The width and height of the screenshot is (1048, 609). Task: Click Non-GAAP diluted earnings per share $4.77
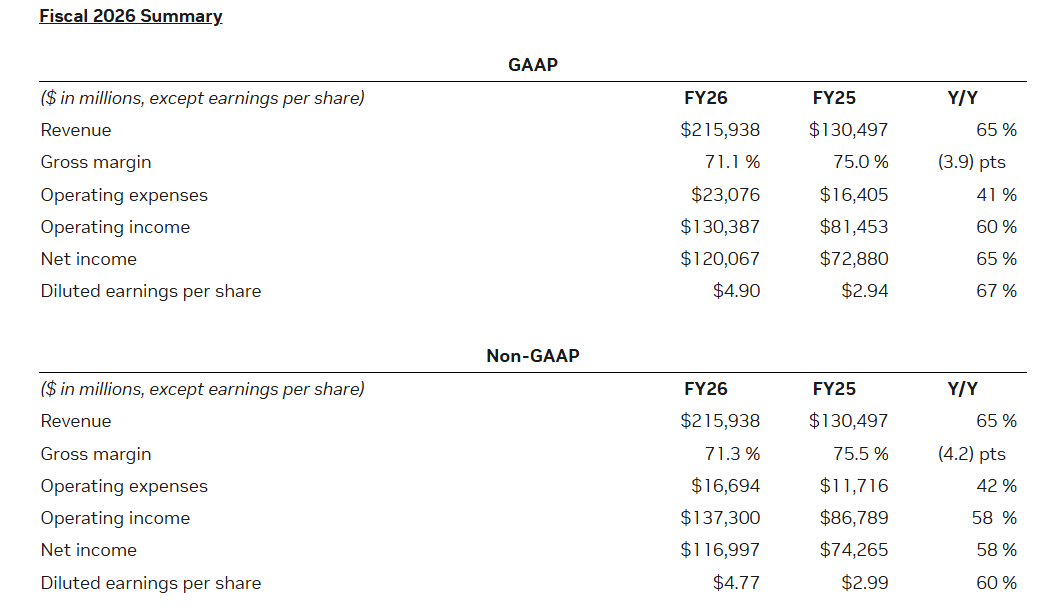point(736,583)
